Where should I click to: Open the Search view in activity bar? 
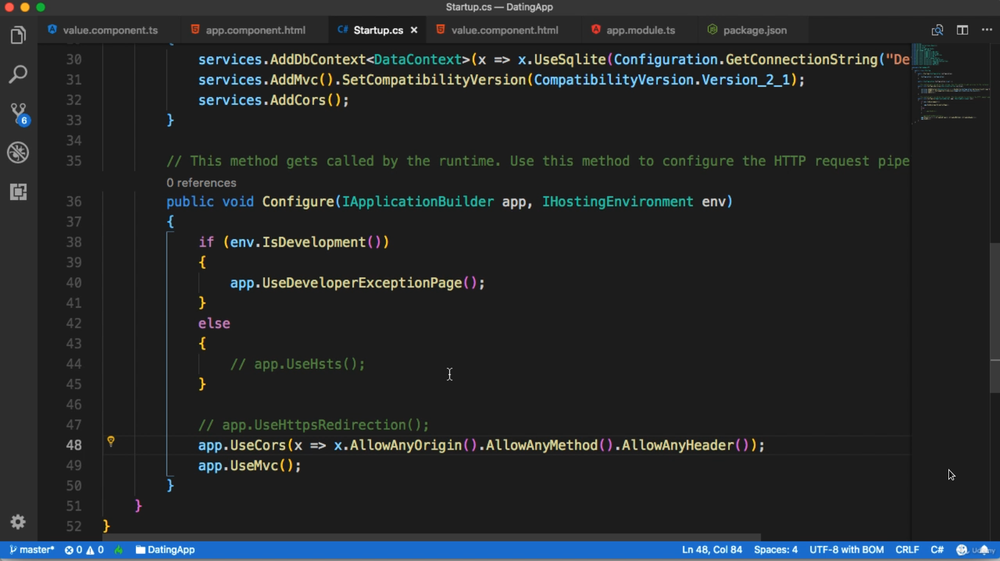(x=18, y=74)
